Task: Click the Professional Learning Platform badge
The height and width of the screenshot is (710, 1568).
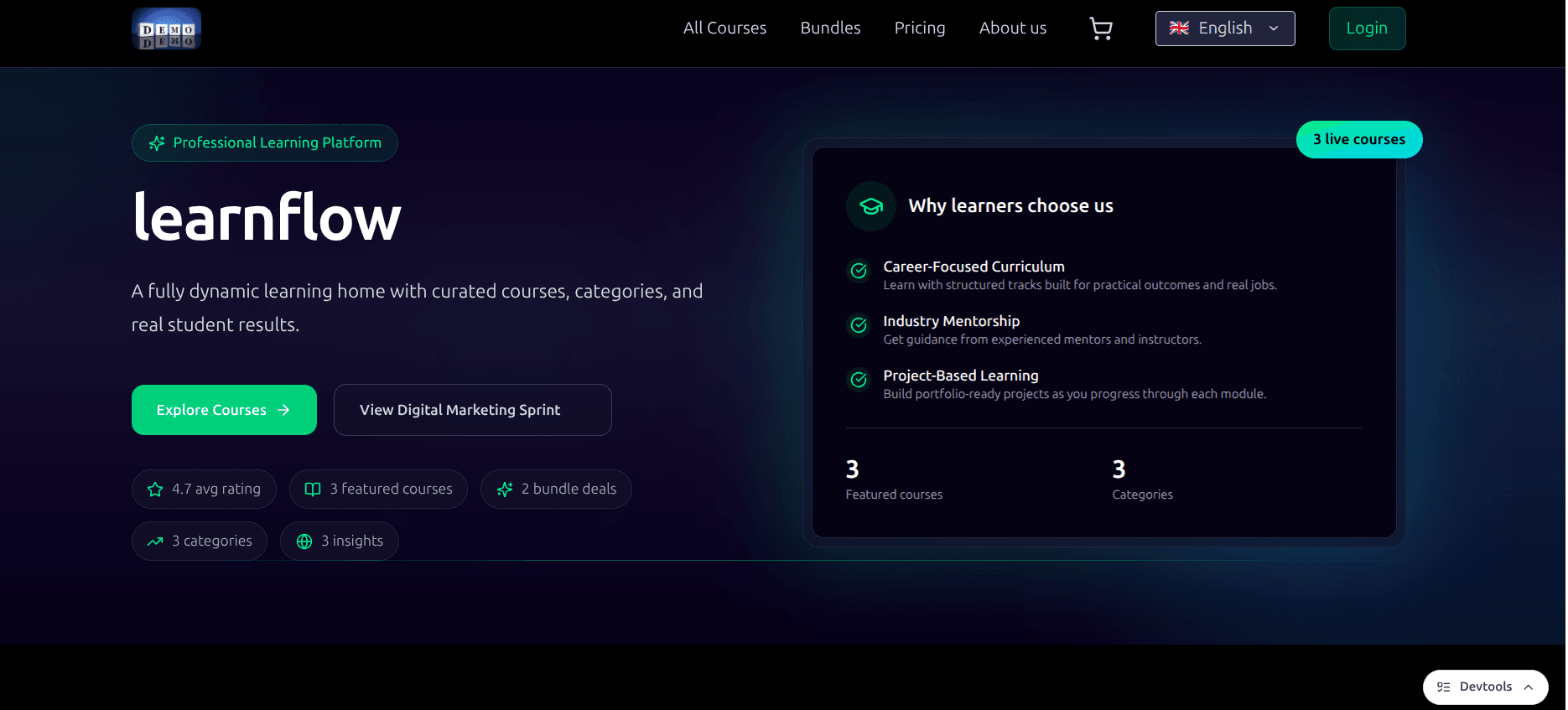Action: pyautogui.click(x=265, y=143)
